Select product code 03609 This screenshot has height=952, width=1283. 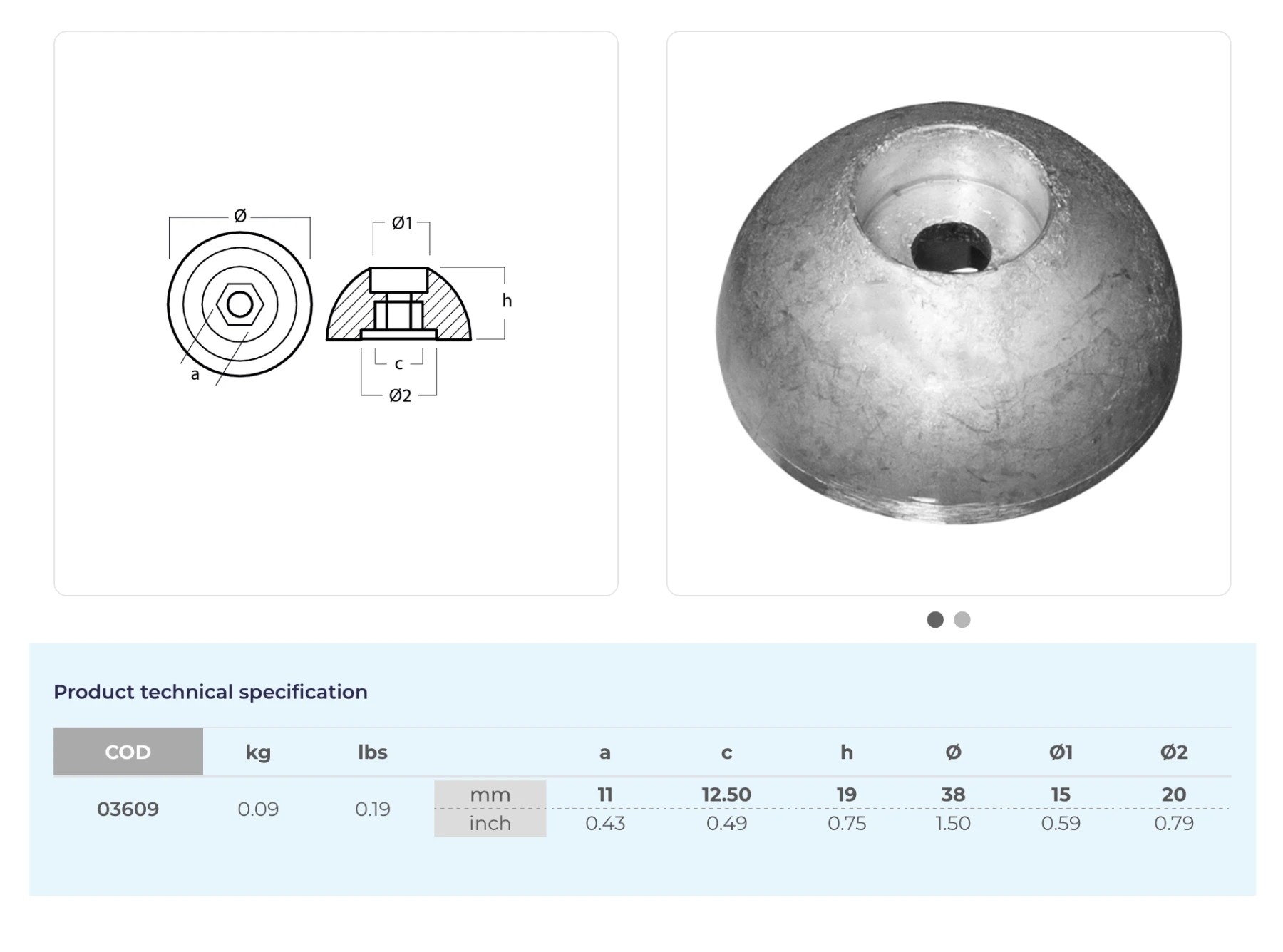[128, 809]
